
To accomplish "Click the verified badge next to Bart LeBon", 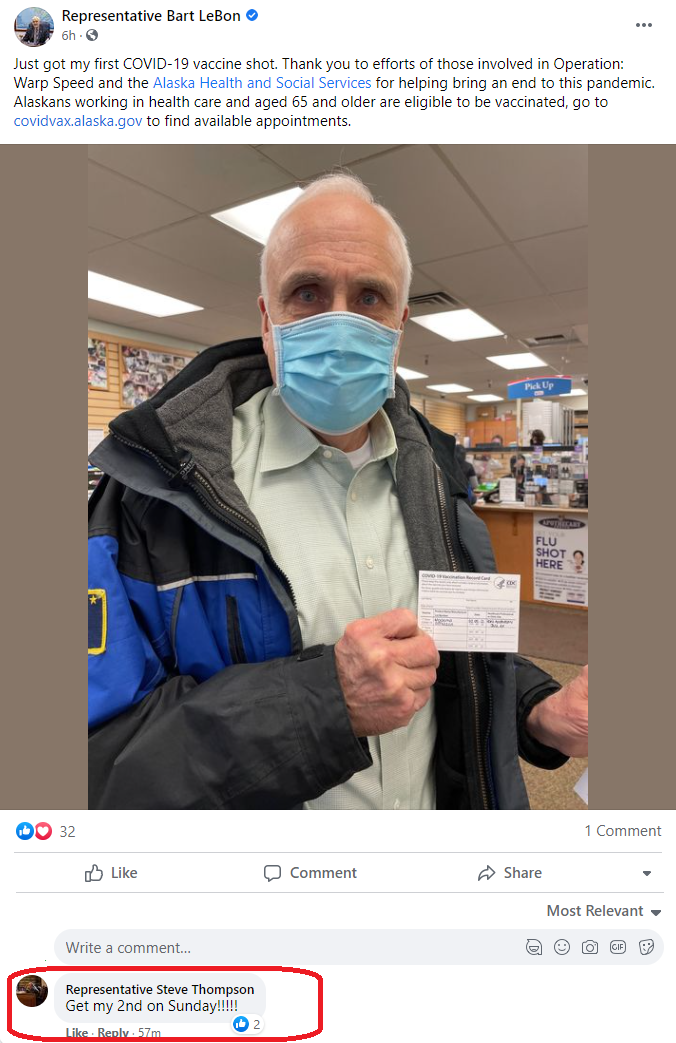I will [252, 15].
